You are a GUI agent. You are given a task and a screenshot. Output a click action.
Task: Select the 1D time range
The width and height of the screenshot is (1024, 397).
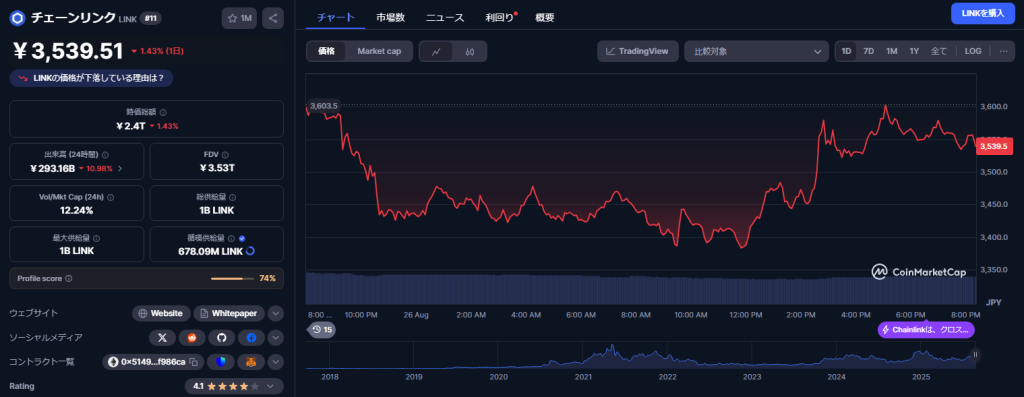[x=846, y=51]
